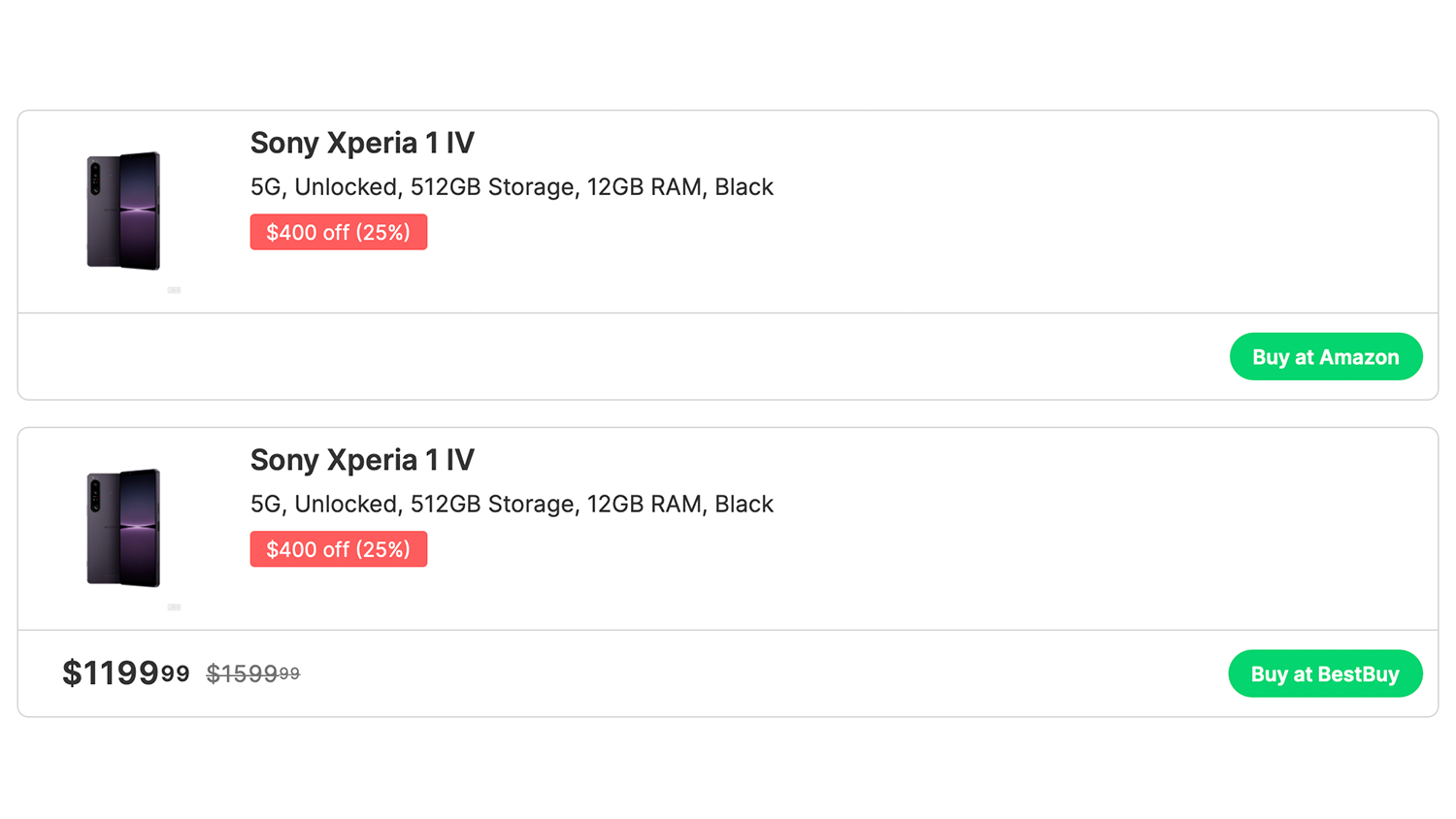Open phone thumbnail in the Amazon listing
Screen dimensions: 1456x819
(123, 211)
